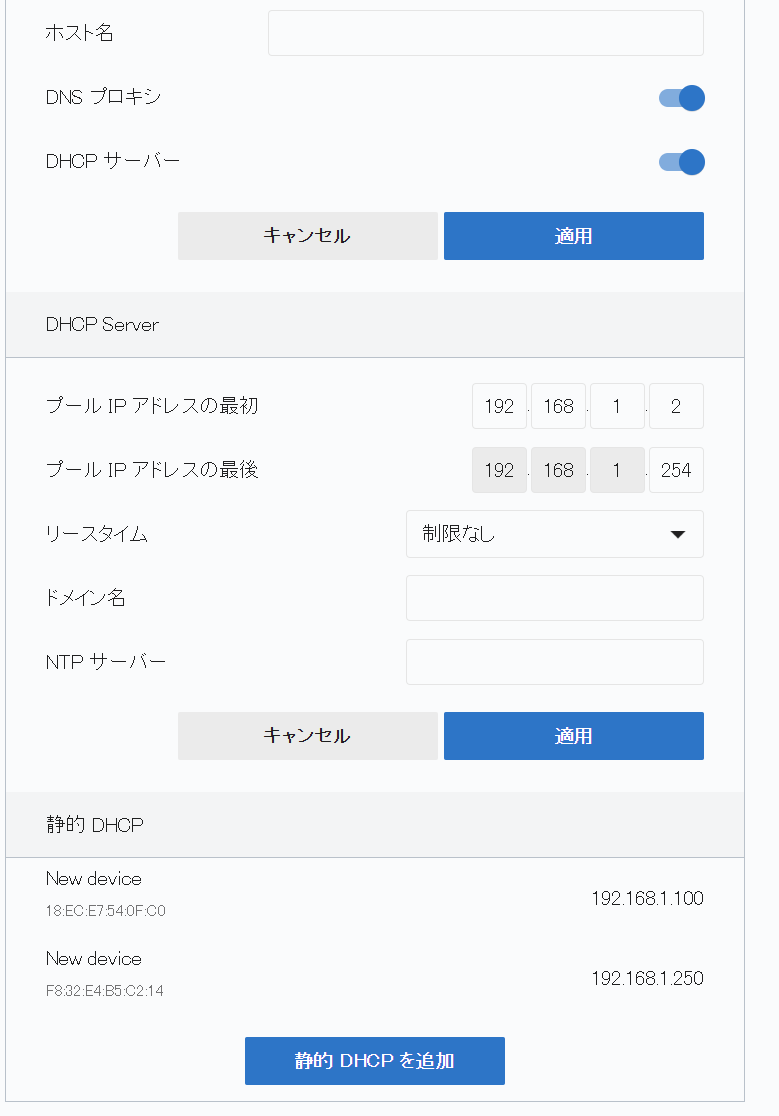
Task: Click the ドメイン名 input field
Action: coord(554,598)
